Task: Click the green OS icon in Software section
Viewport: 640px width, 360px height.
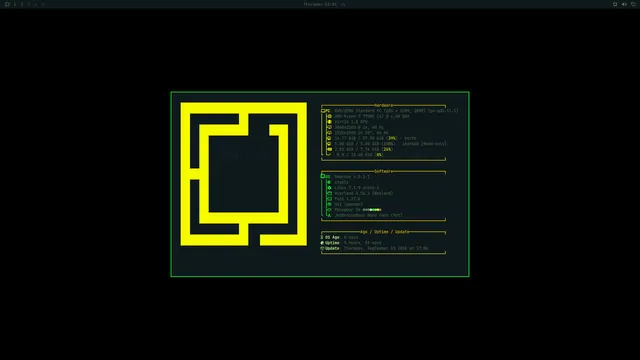Action: point(323,176)
